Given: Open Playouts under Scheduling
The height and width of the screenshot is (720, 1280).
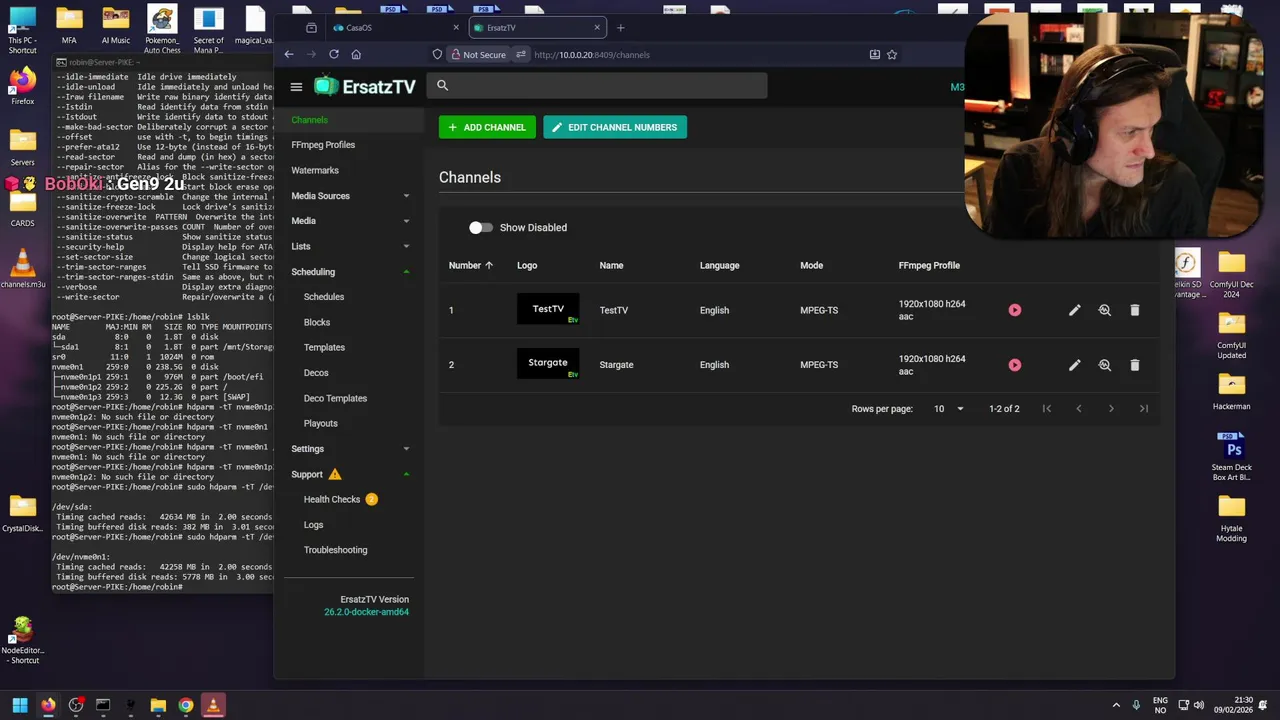Looking at the screenshot, I should [x=320, y=423].
